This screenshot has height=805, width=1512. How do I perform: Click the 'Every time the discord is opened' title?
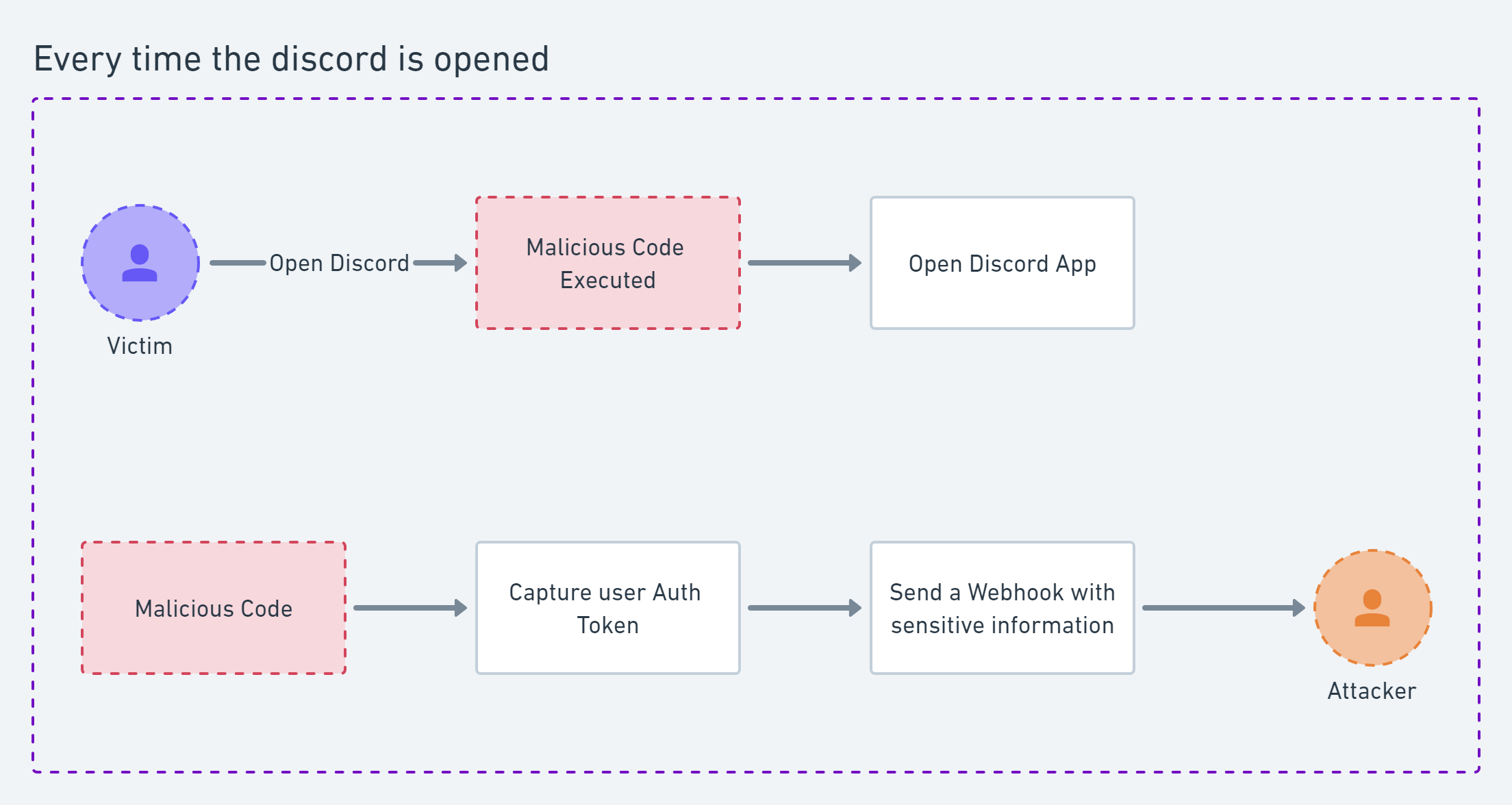291,59
